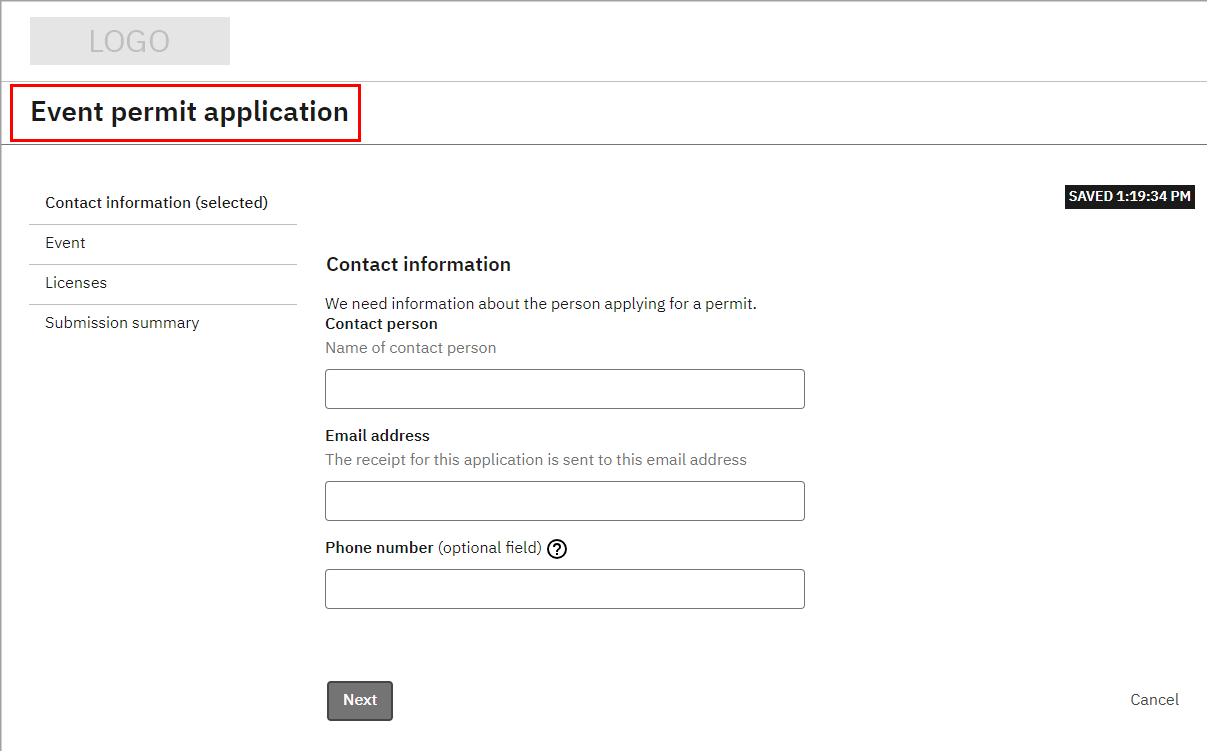Click the SAVED timestamp status badge

[1130, 197]
